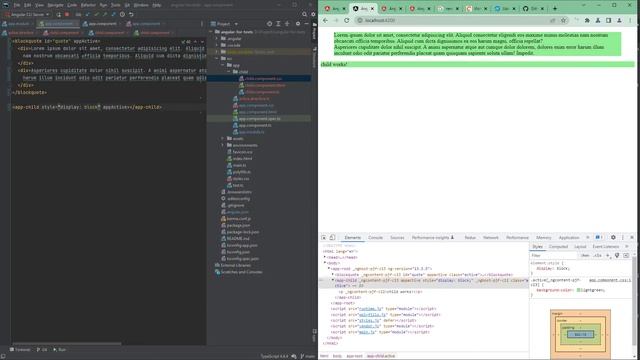Switch to the Network tab in DevTools
This screenshot has width=640, height=360.
click(x=491, y=238)
